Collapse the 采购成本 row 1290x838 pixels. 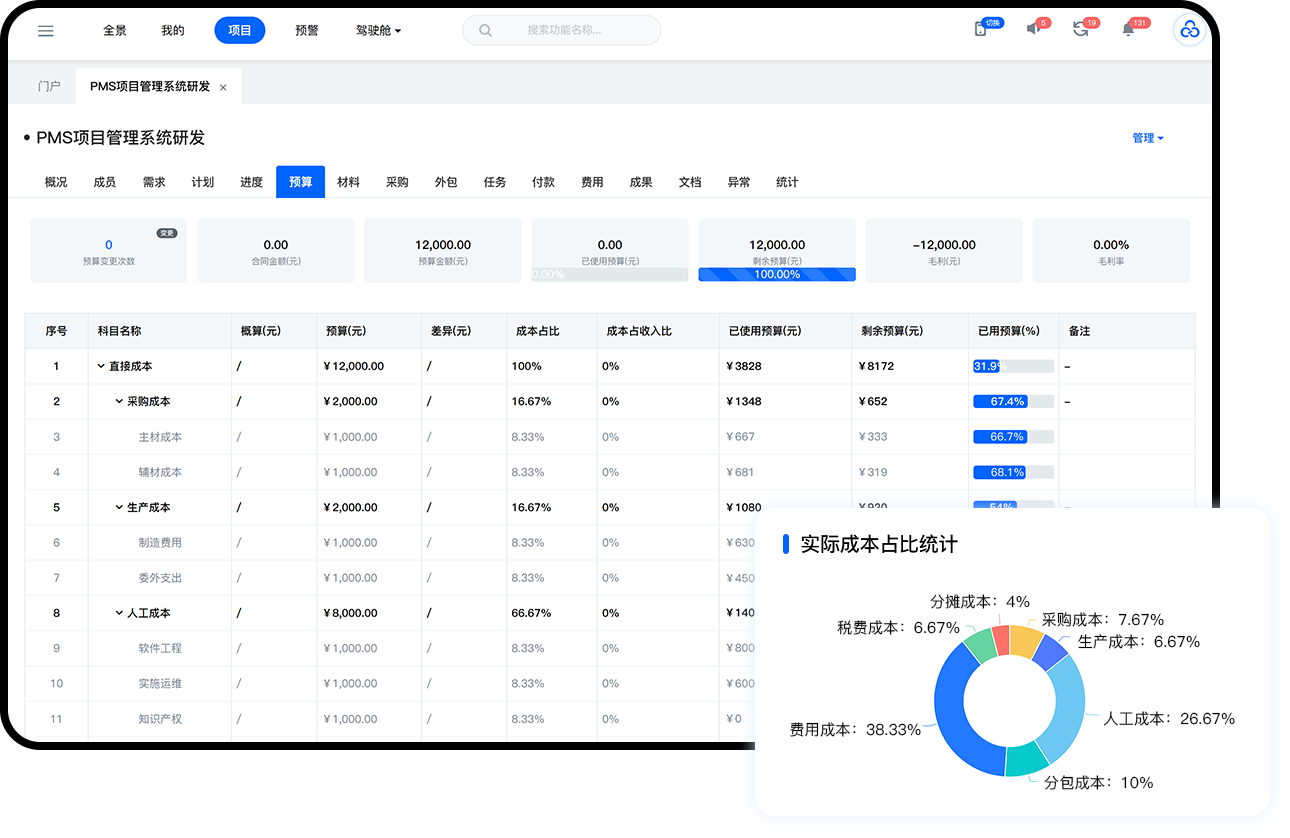tap(119, 402)
